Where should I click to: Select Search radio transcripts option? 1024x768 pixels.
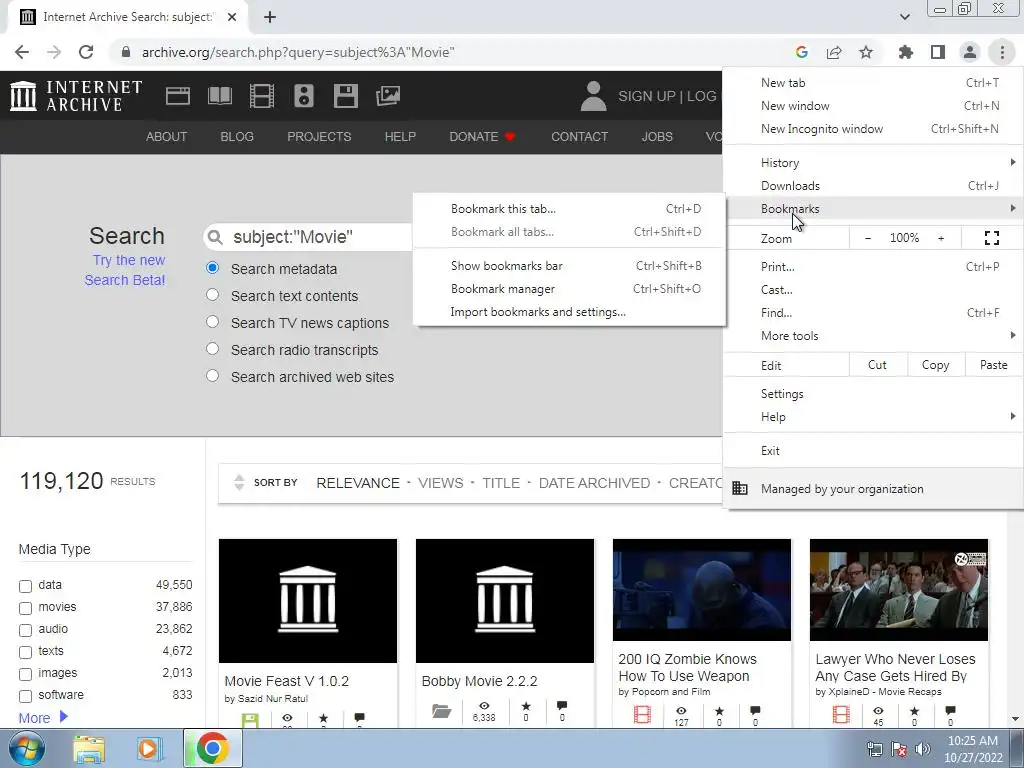point(212,348)
